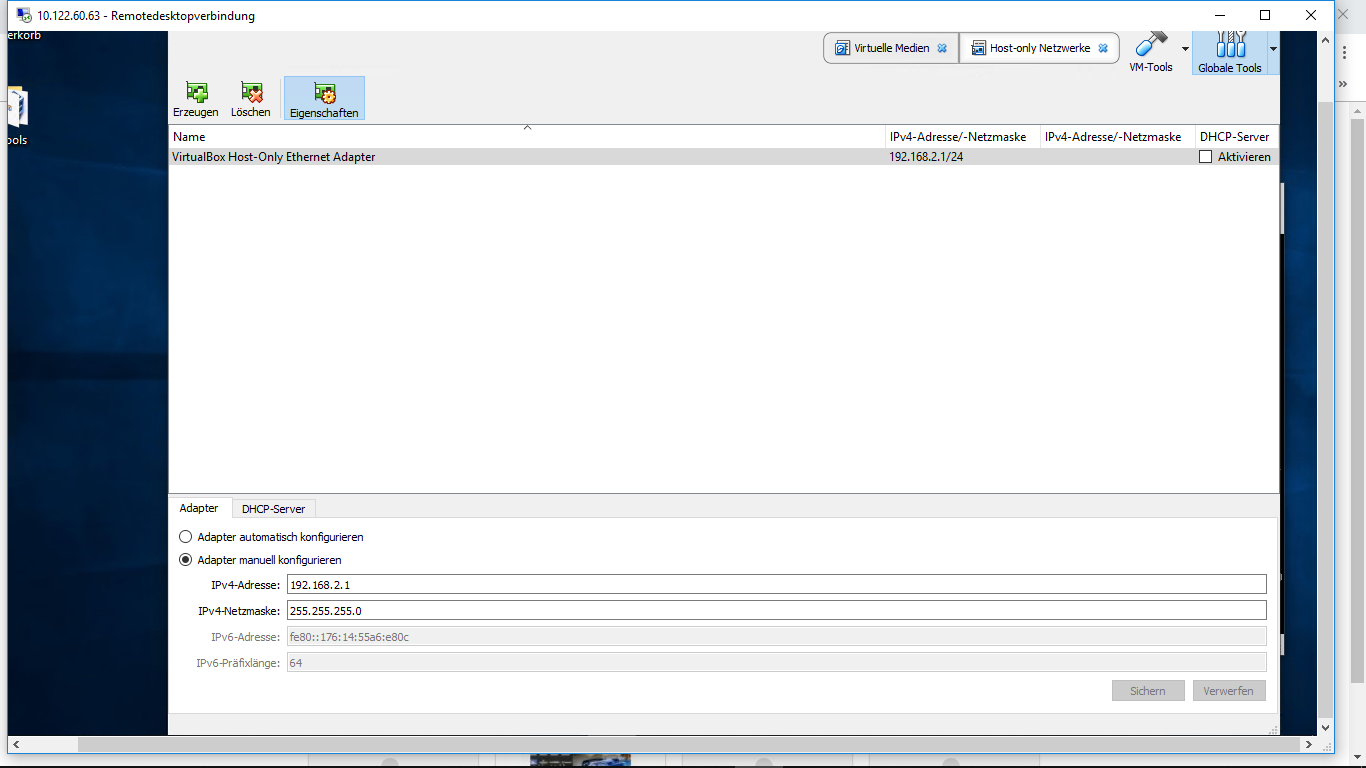The width and height of the screenshot is (1366, 768).
Task: Switch to the Adapter tab
Action: (199, 508)
